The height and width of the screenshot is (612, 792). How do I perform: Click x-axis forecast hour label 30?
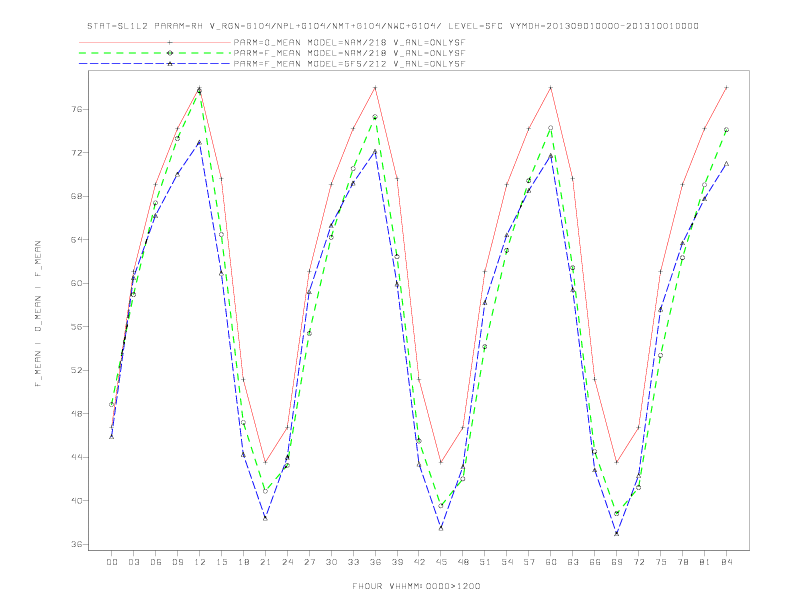coord(331,562)
